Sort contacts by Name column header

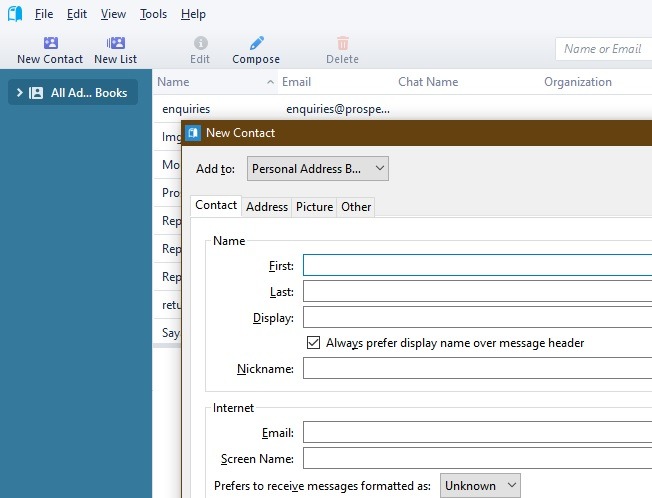click(x=215, y=82)
